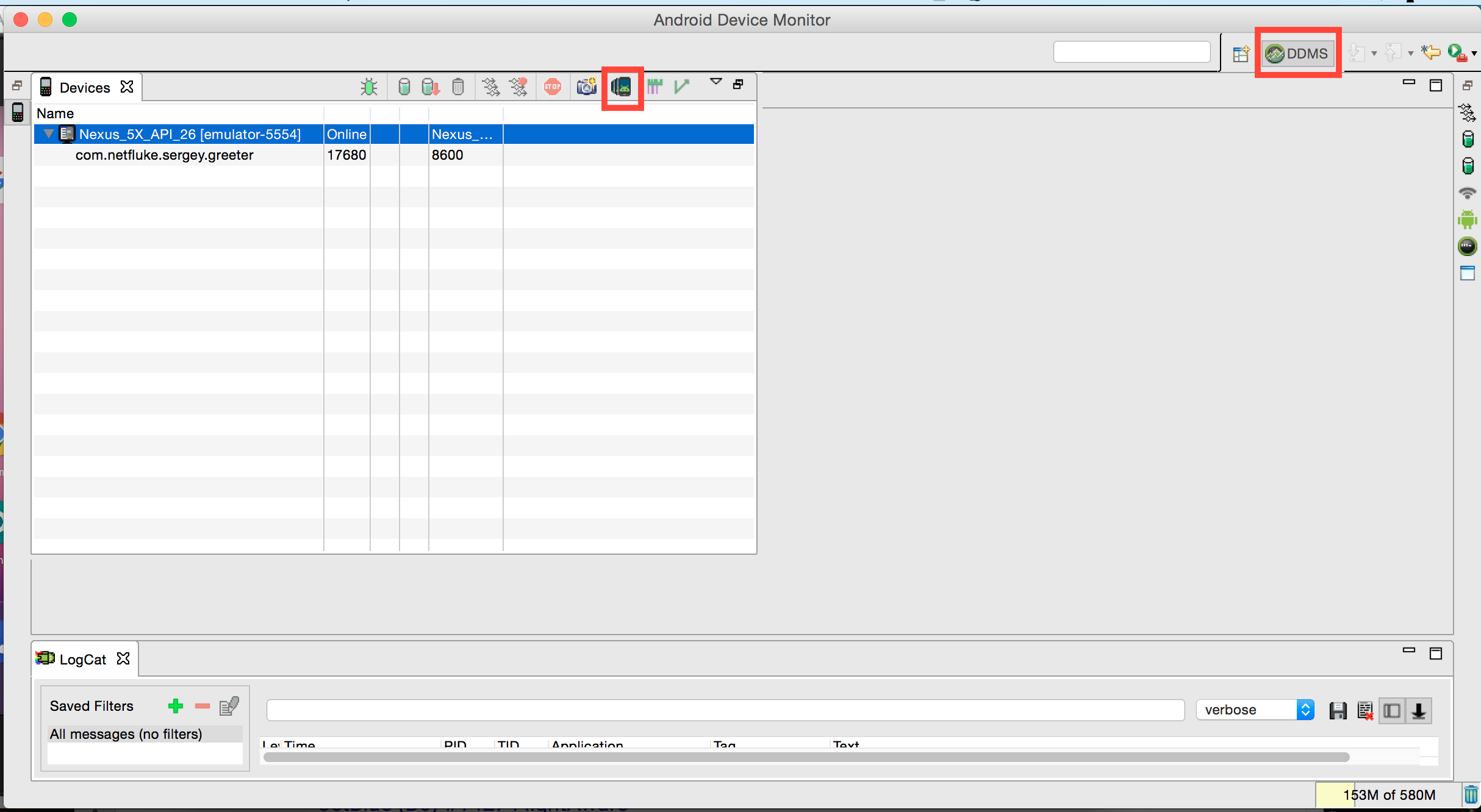1481x812 pixels.
Task: Click the yellow back arrow toolbar icon
Action: tap(1431, 53)
